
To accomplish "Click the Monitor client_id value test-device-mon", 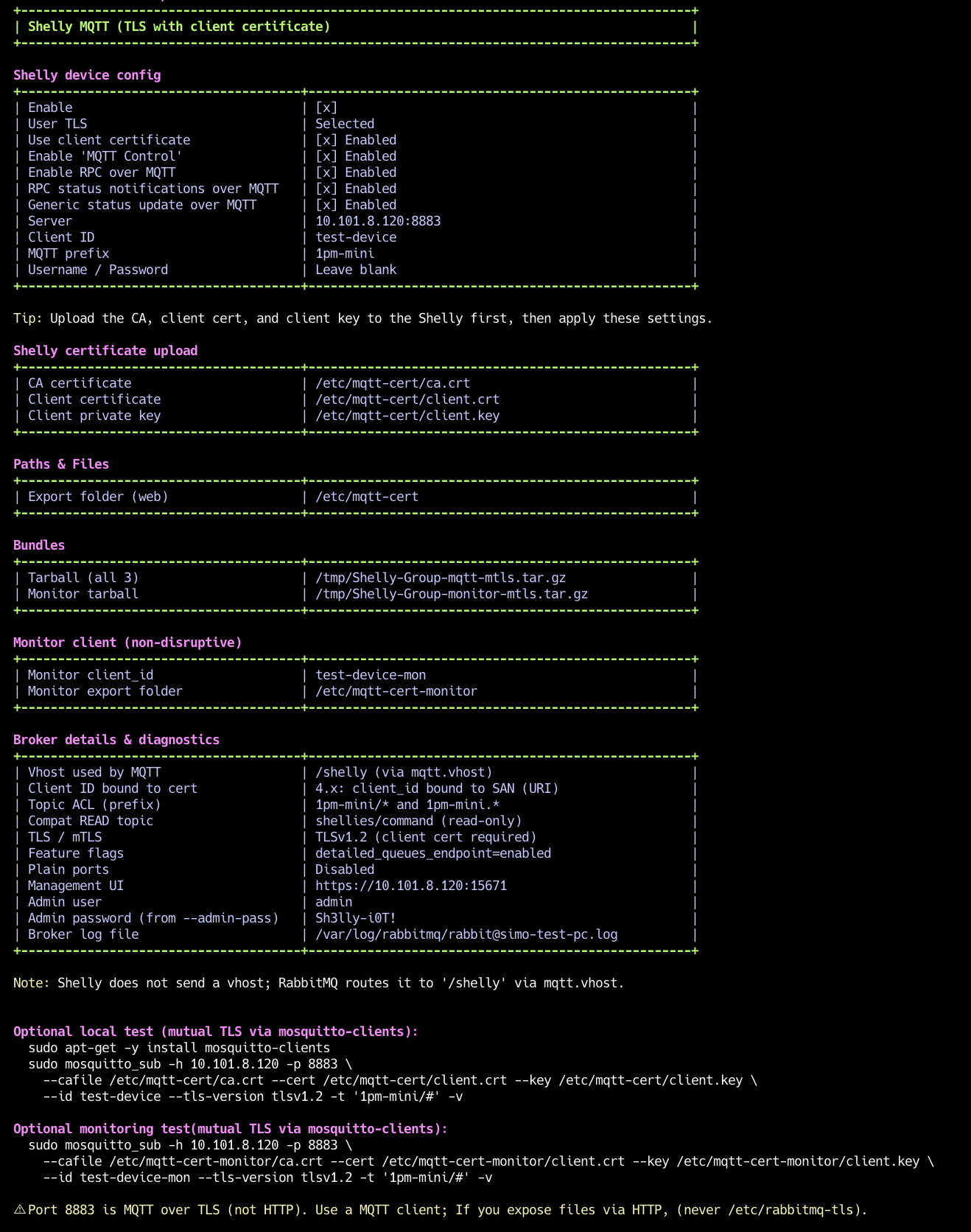I will coord(370,675).
